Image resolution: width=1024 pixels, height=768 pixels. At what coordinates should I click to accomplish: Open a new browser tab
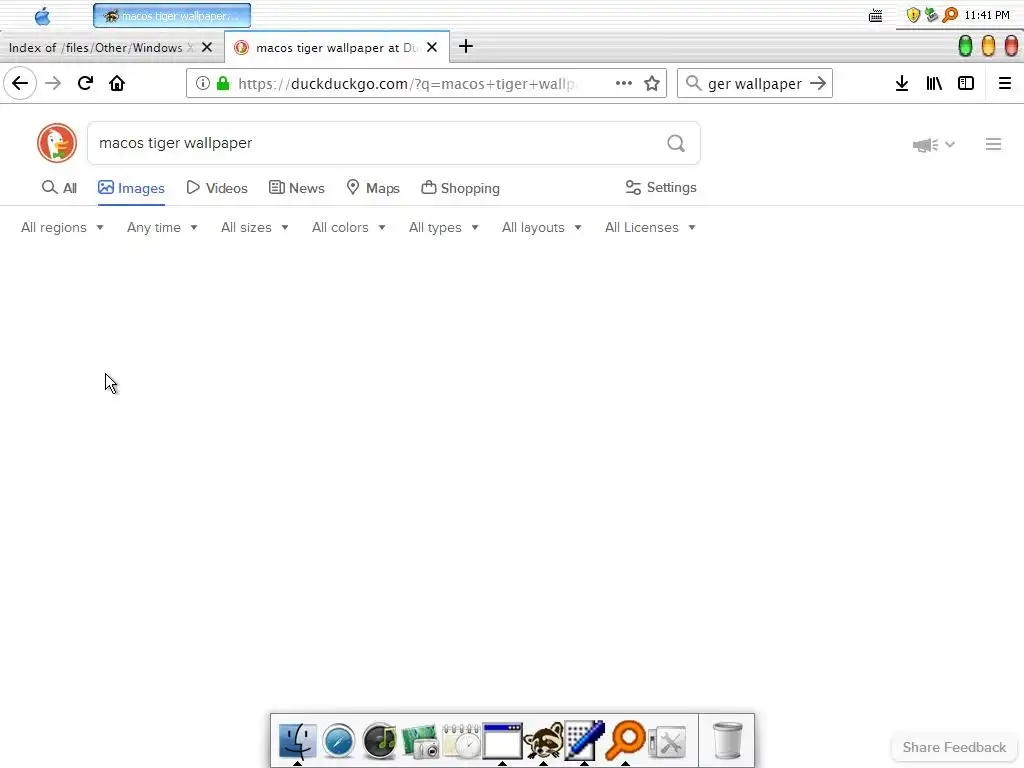pyautogui.click(x=466, y=46)
